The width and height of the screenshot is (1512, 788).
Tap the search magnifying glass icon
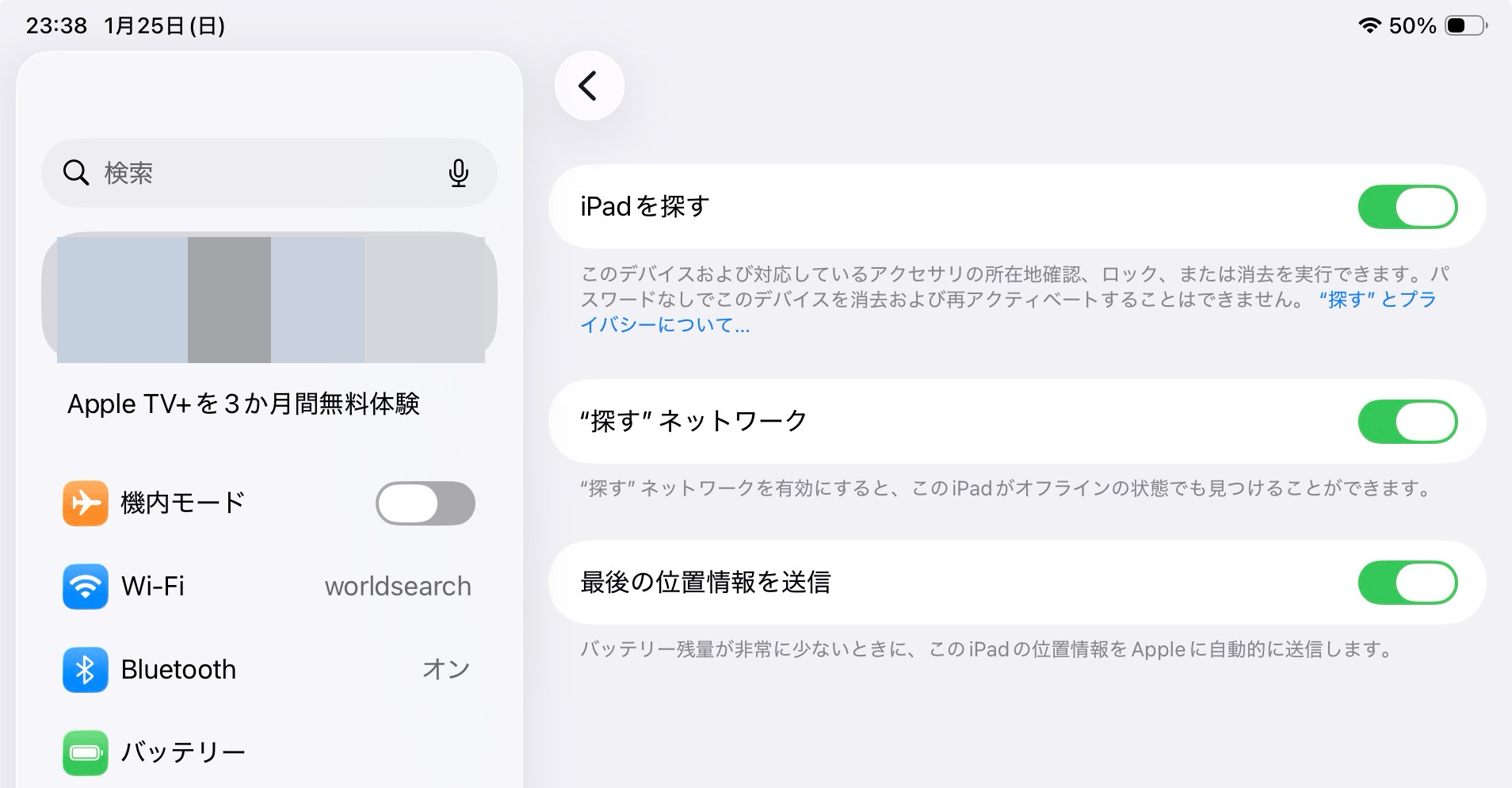(76, 173)
